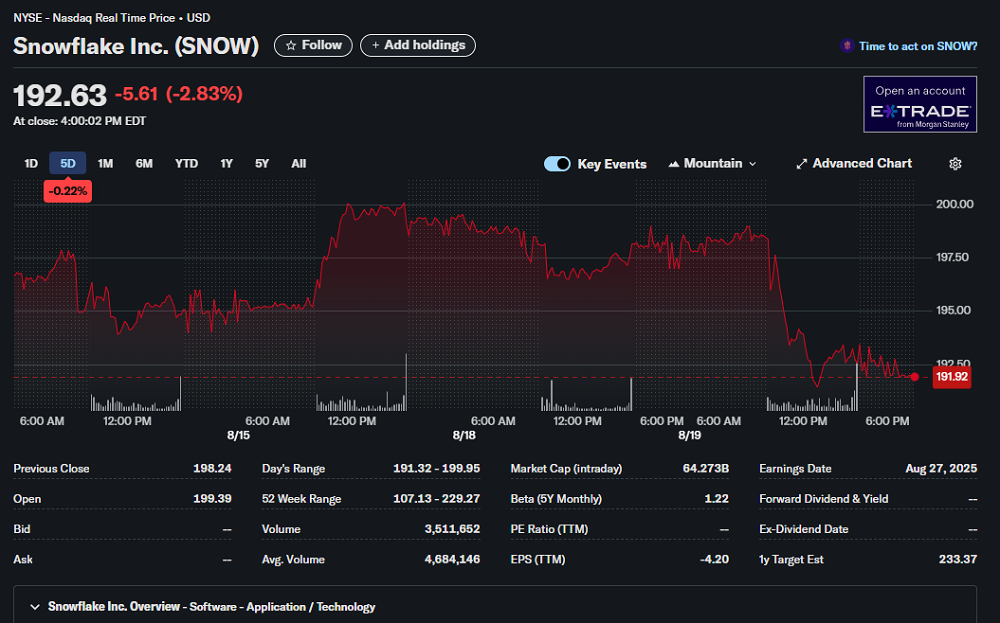The image size is (1000, 623).
Task: Click the chart settings gear icon
Action: (955, 164)
